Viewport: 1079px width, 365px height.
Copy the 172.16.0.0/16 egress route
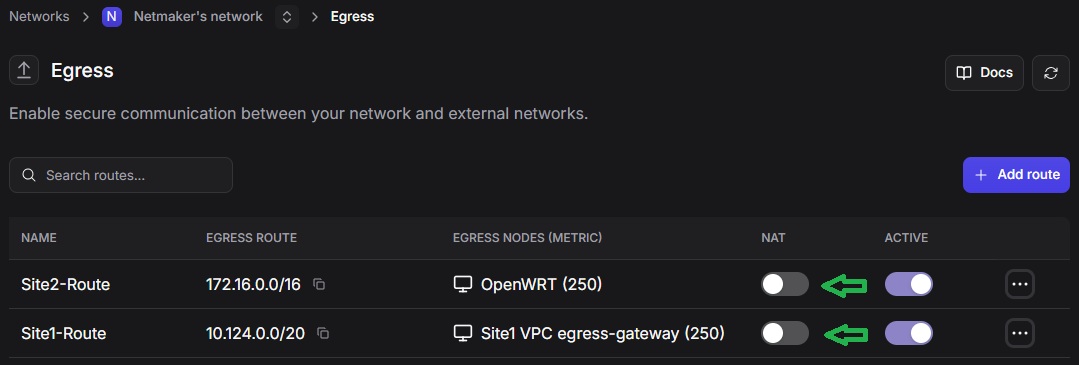319,284
